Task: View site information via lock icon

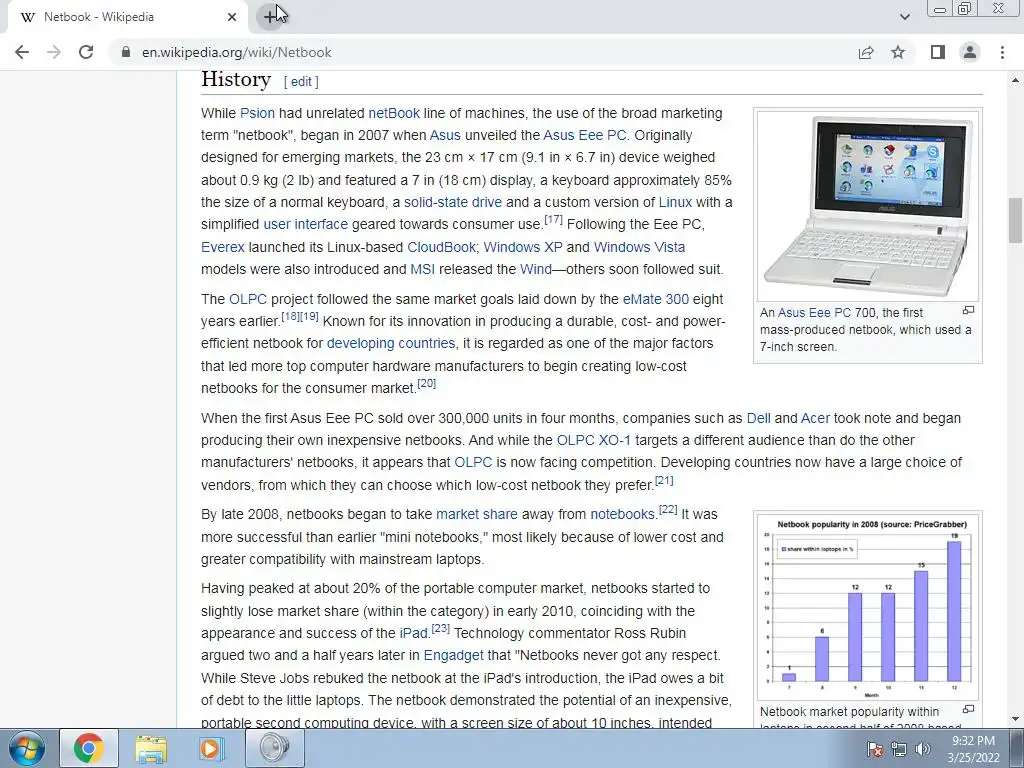Action: click(x=126, y=52)
